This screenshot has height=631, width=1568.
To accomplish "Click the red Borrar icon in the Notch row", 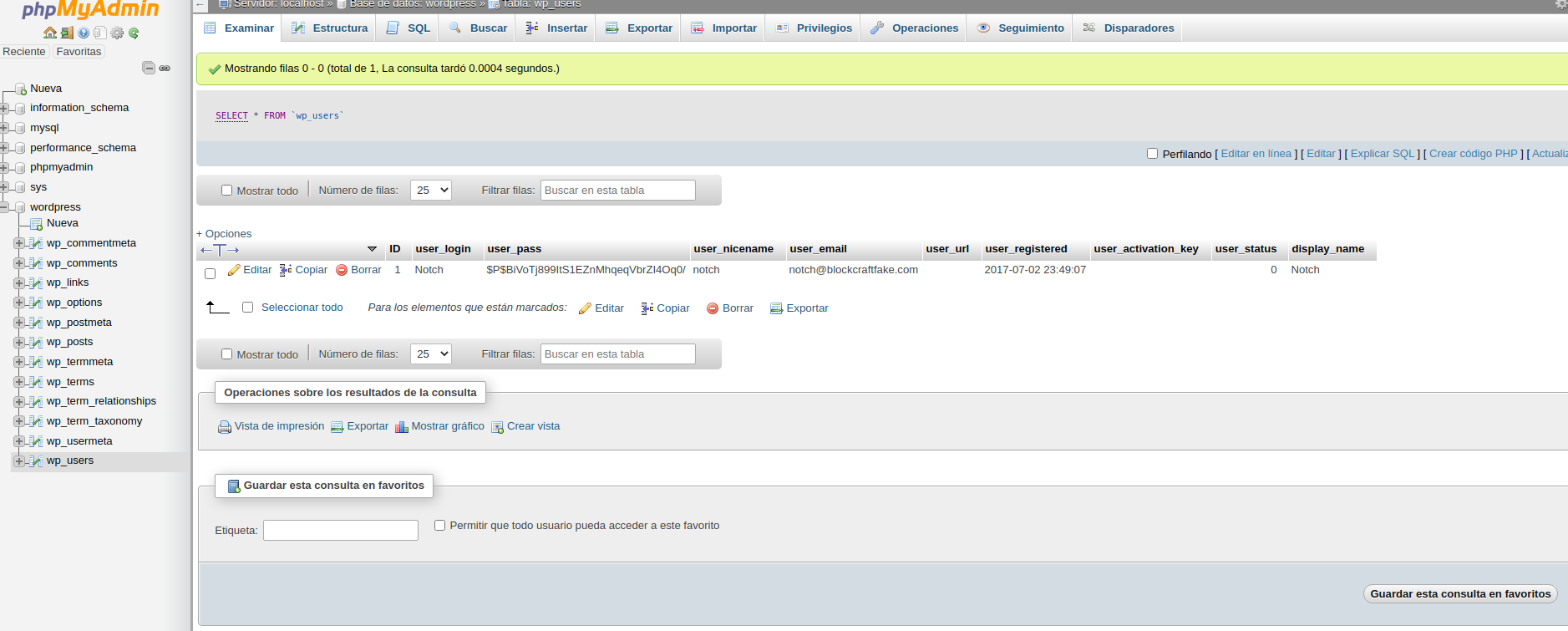I will [x=342, y=270].
